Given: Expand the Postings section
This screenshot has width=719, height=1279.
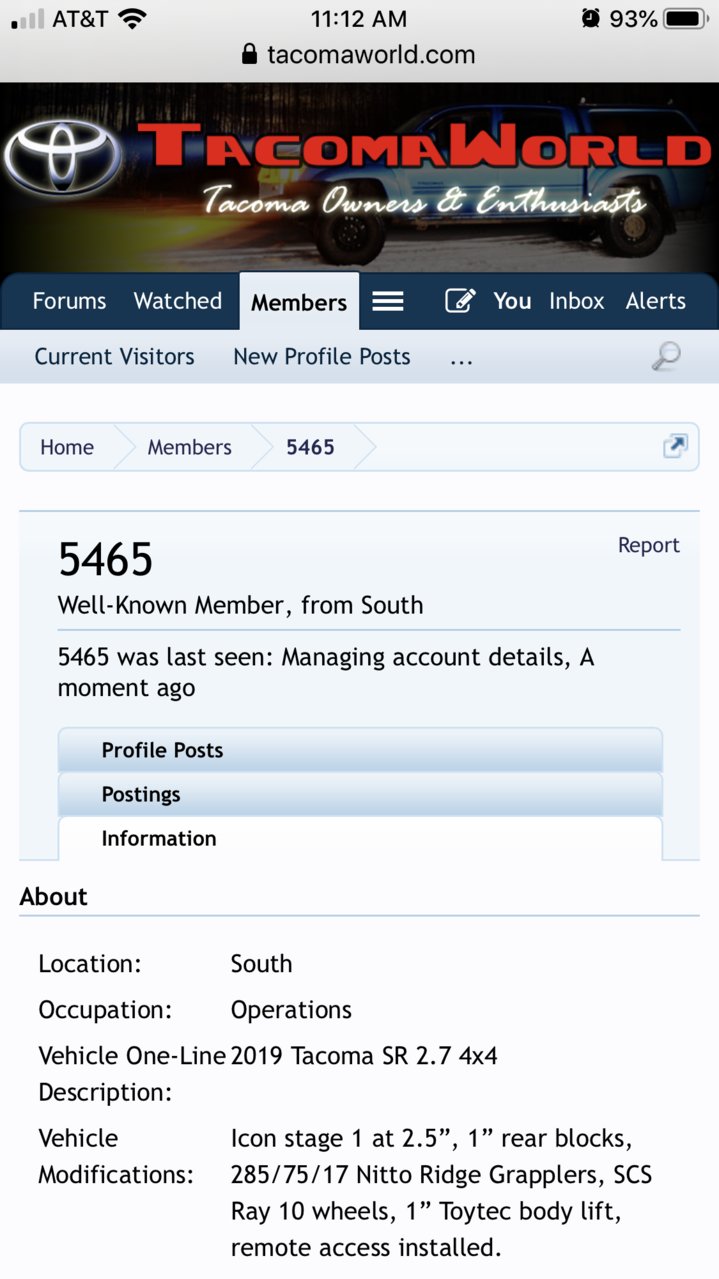Looking at the screenshot, I should pyautogui.click(x=360, y=794).
